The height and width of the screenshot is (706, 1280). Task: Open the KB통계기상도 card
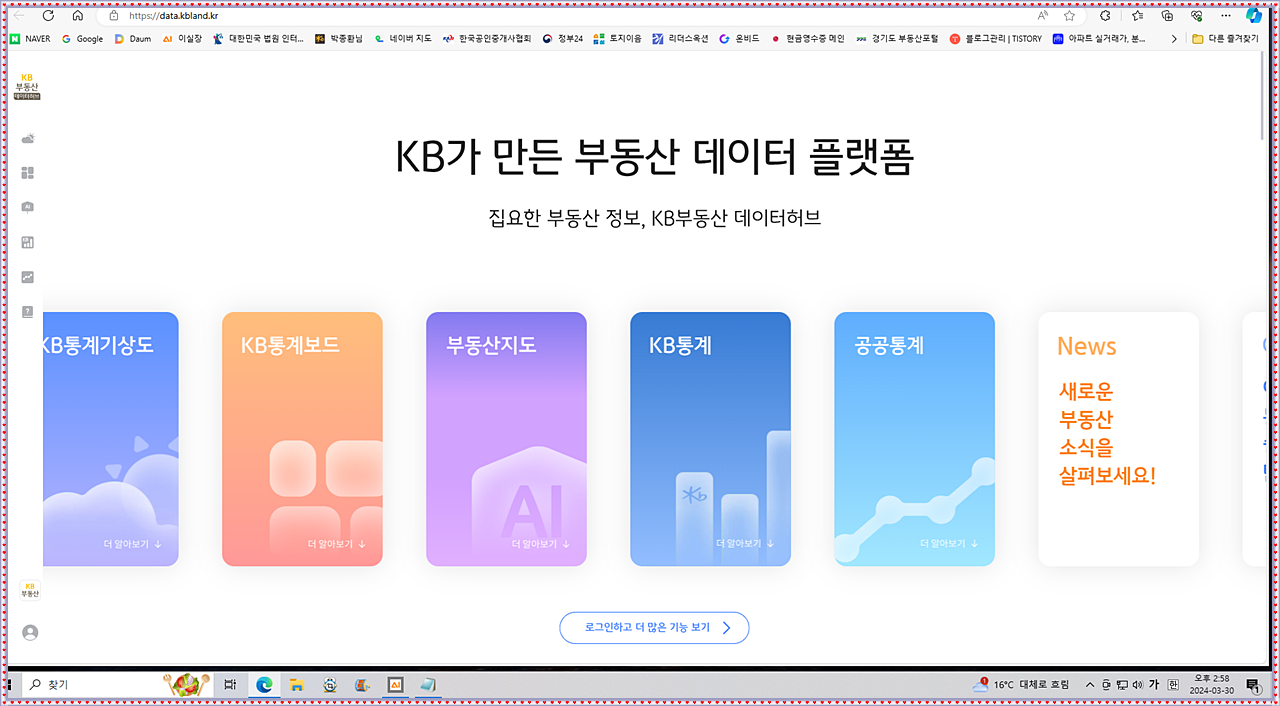click(x=111, y=439)
